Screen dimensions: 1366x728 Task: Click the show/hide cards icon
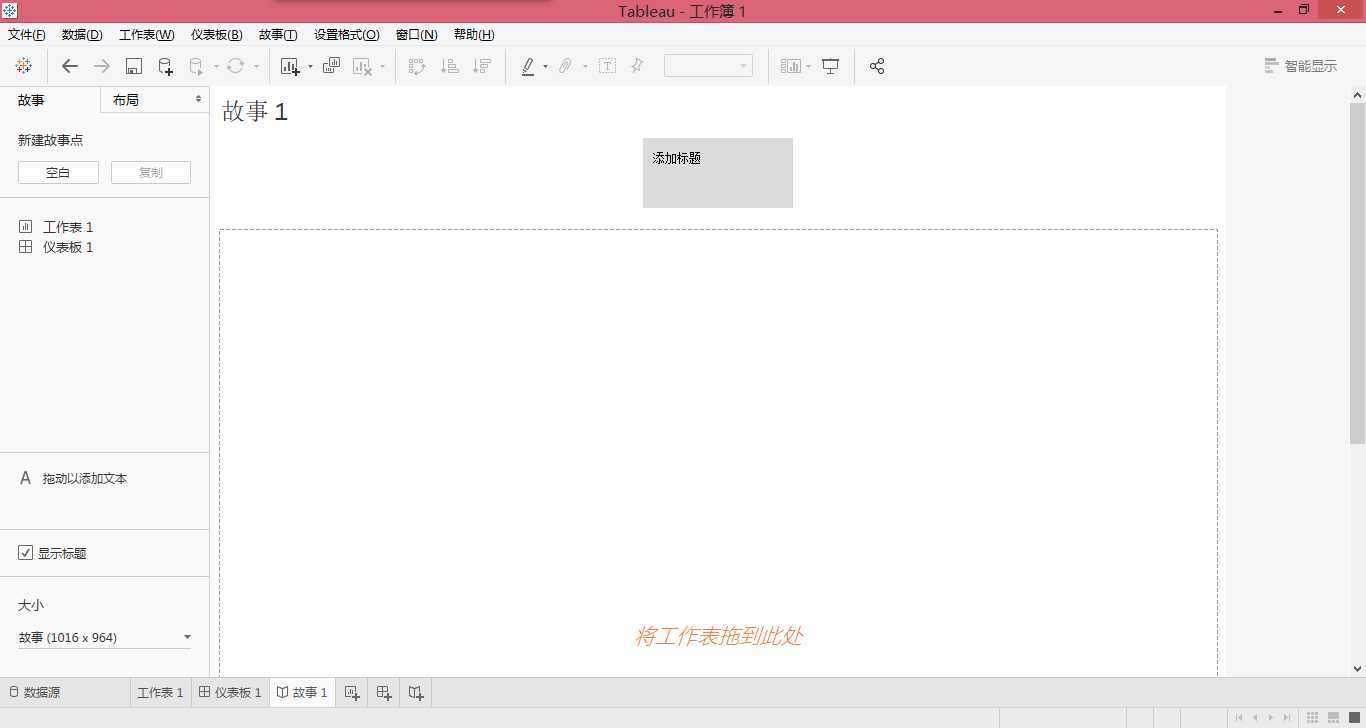[790, 66]
